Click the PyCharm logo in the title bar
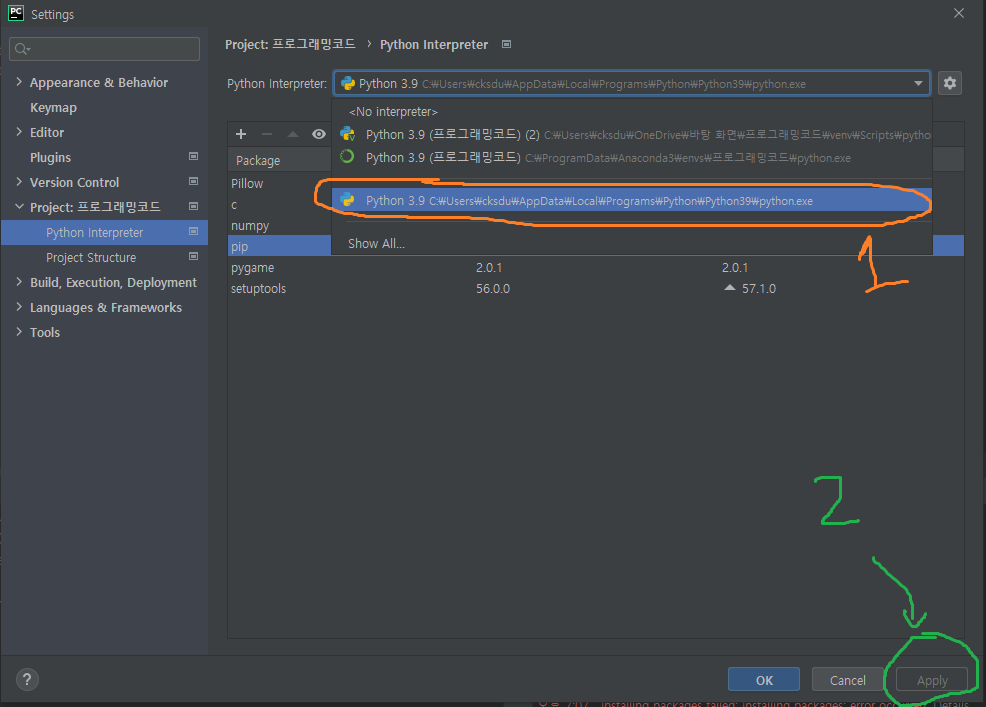Viewport: 986px width, 707px height. [x=16, y=13]
